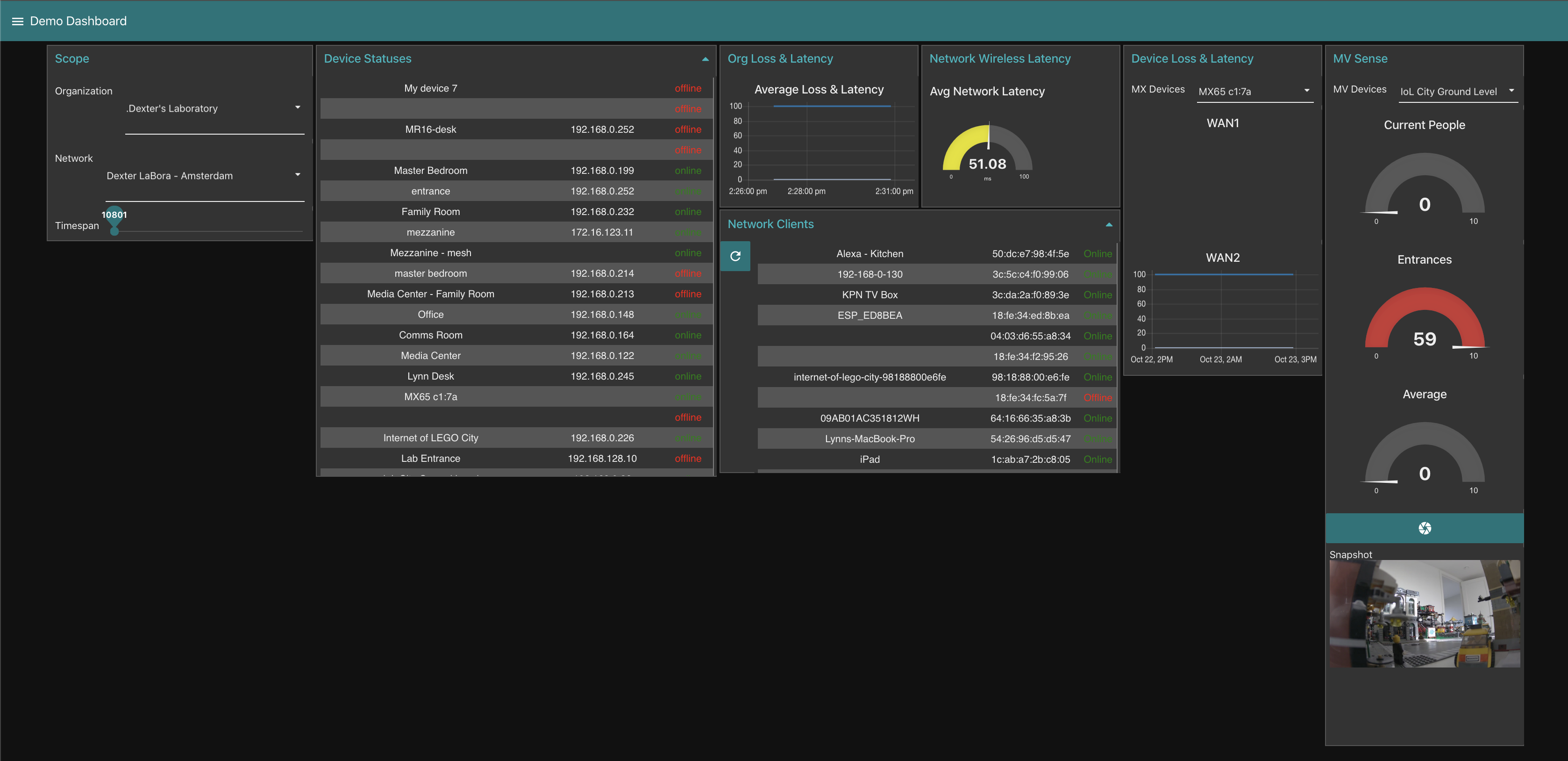Viewport: 1568px width, 761px height.
Task: Click the Dexter's Laboratory organization field
Action: coord(171,108)
